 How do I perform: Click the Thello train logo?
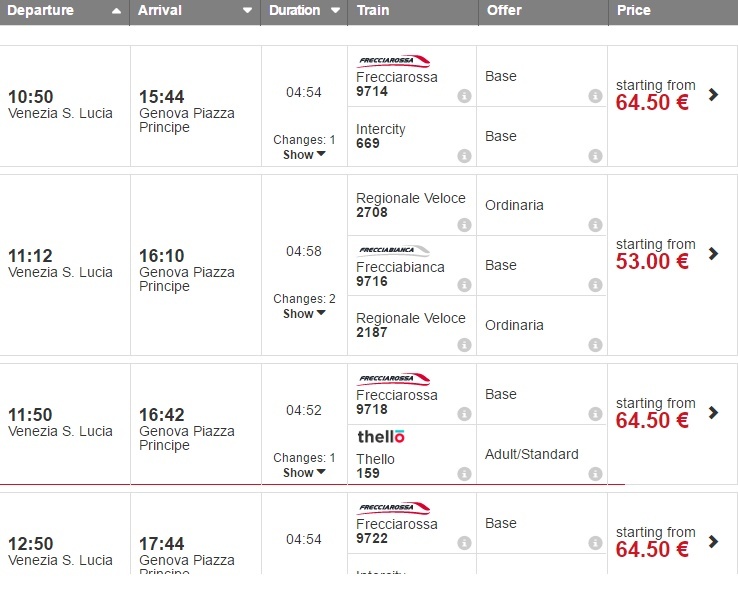[x=381, y=437]
